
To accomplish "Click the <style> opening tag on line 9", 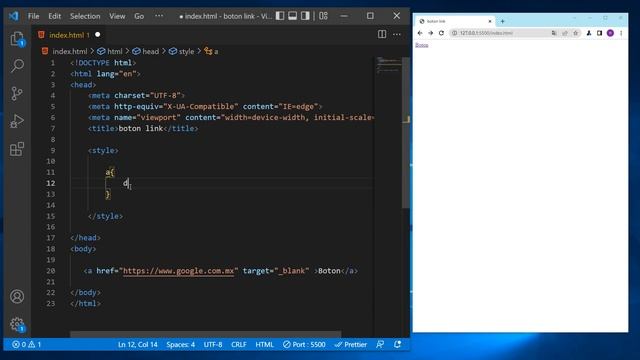I will (x=103, y=150).
